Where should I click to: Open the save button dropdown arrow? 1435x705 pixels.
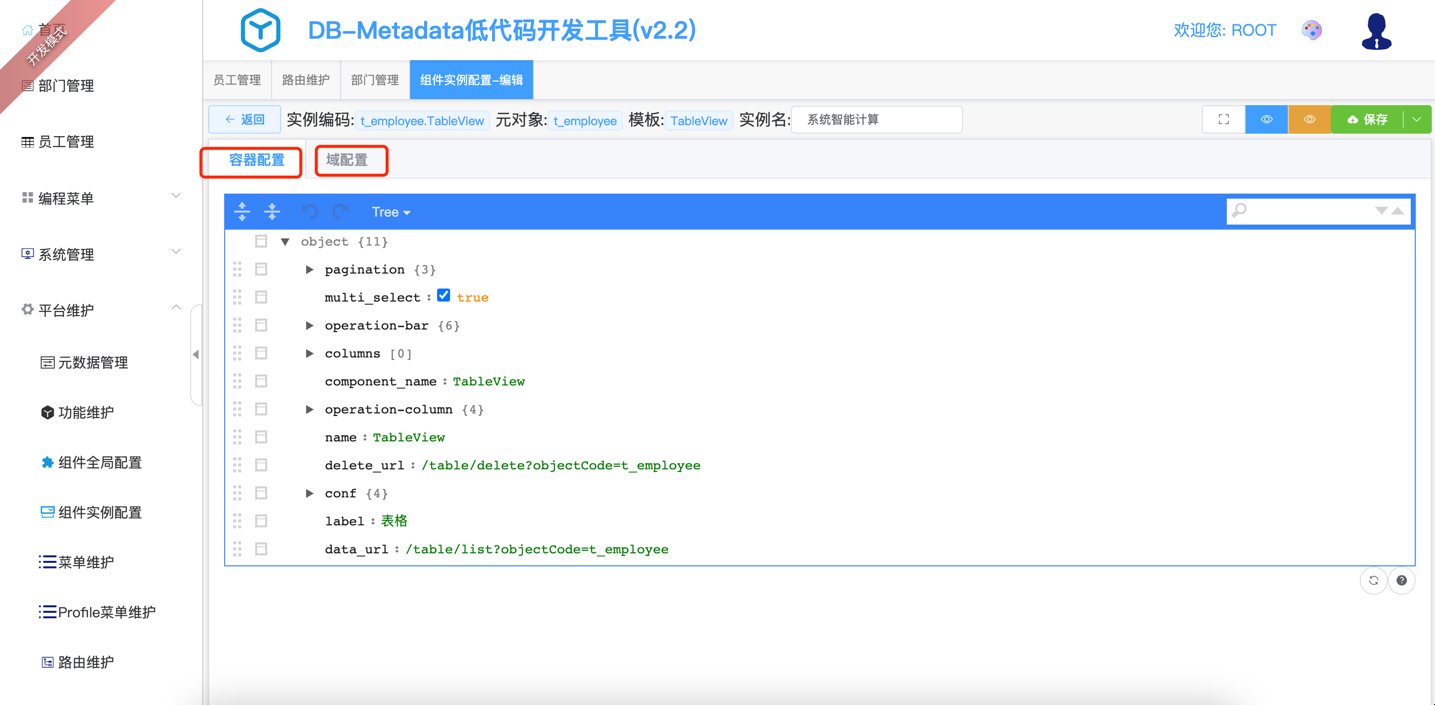[1417, 120]
